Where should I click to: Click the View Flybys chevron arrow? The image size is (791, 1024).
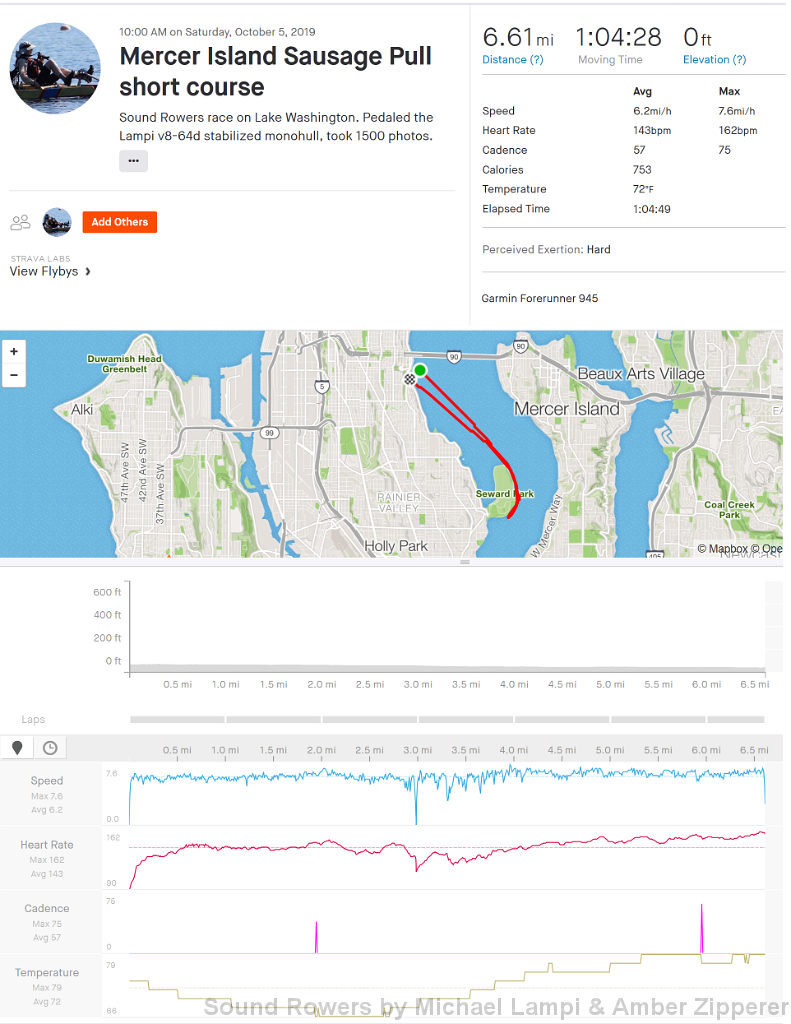point(88,271)
